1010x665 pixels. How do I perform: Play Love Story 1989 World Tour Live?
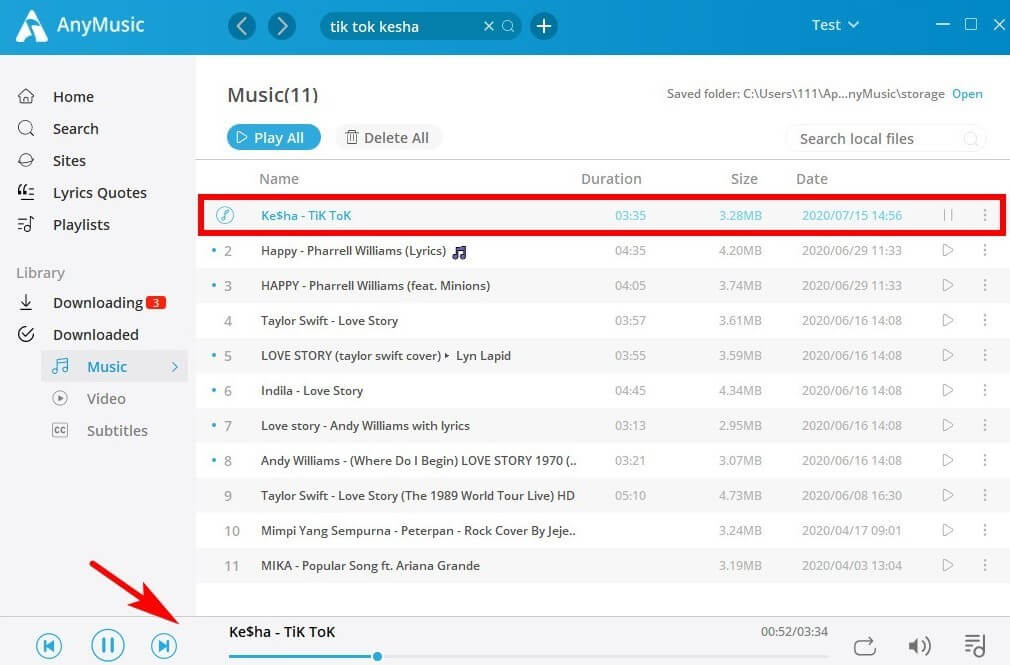click(948, 495)
